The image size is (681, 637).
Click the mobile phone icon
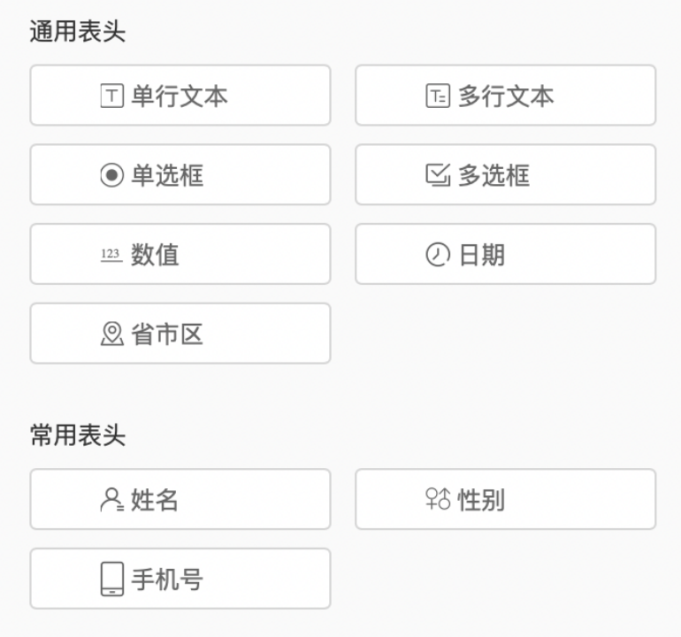(112, 579)
